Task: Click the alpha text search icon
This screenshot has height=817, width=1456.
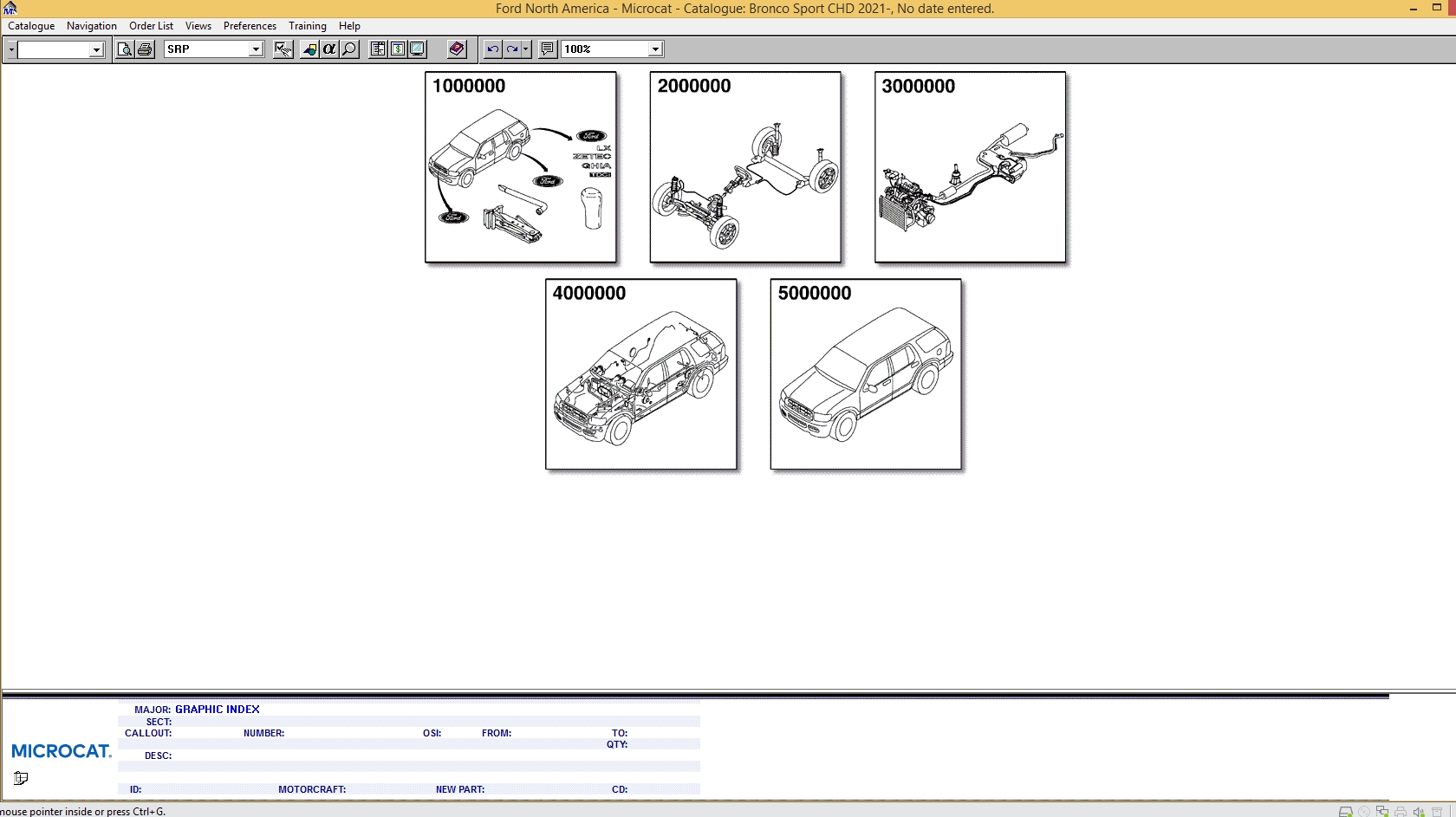Action: [x=329, y=49]
